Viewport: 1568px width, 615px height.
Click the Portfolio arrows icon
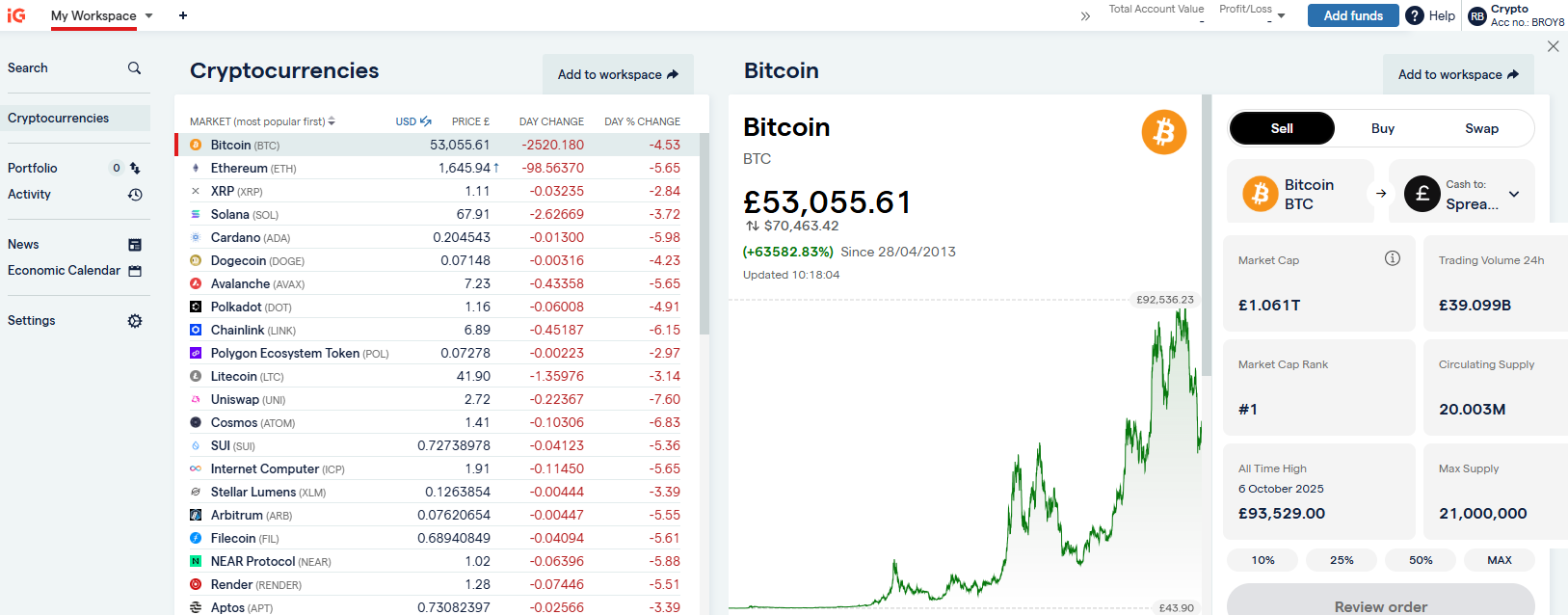point(135,168)
